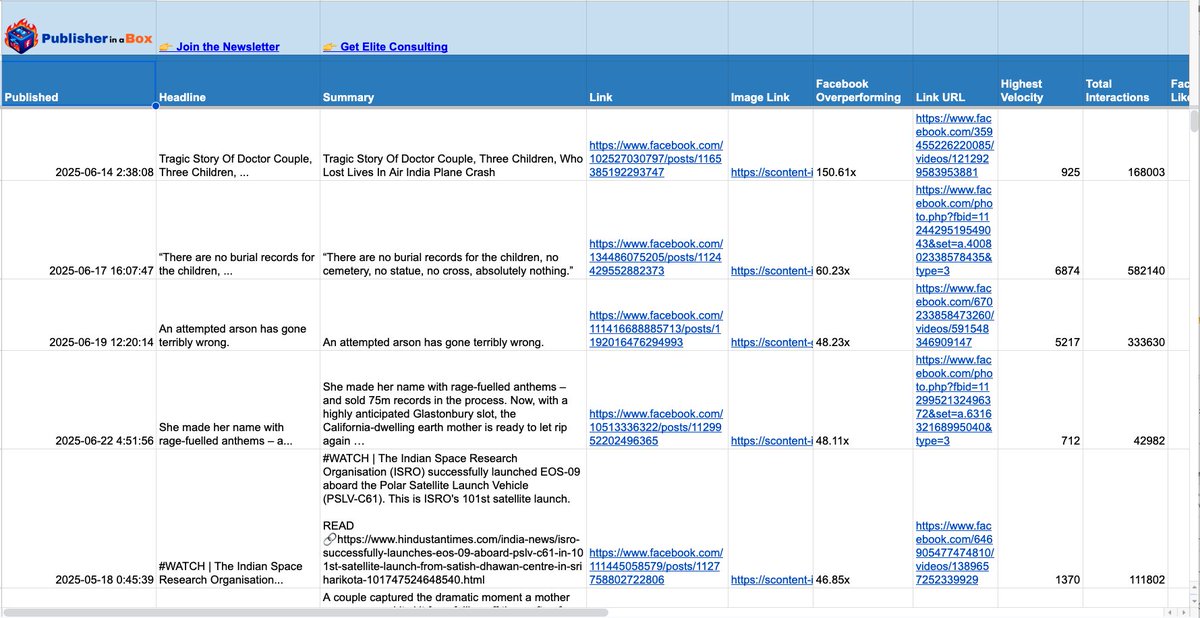Screen dimensions: 1200x618
Task: Open the scontent image link in 48.23x row
Action: (771, 342)
